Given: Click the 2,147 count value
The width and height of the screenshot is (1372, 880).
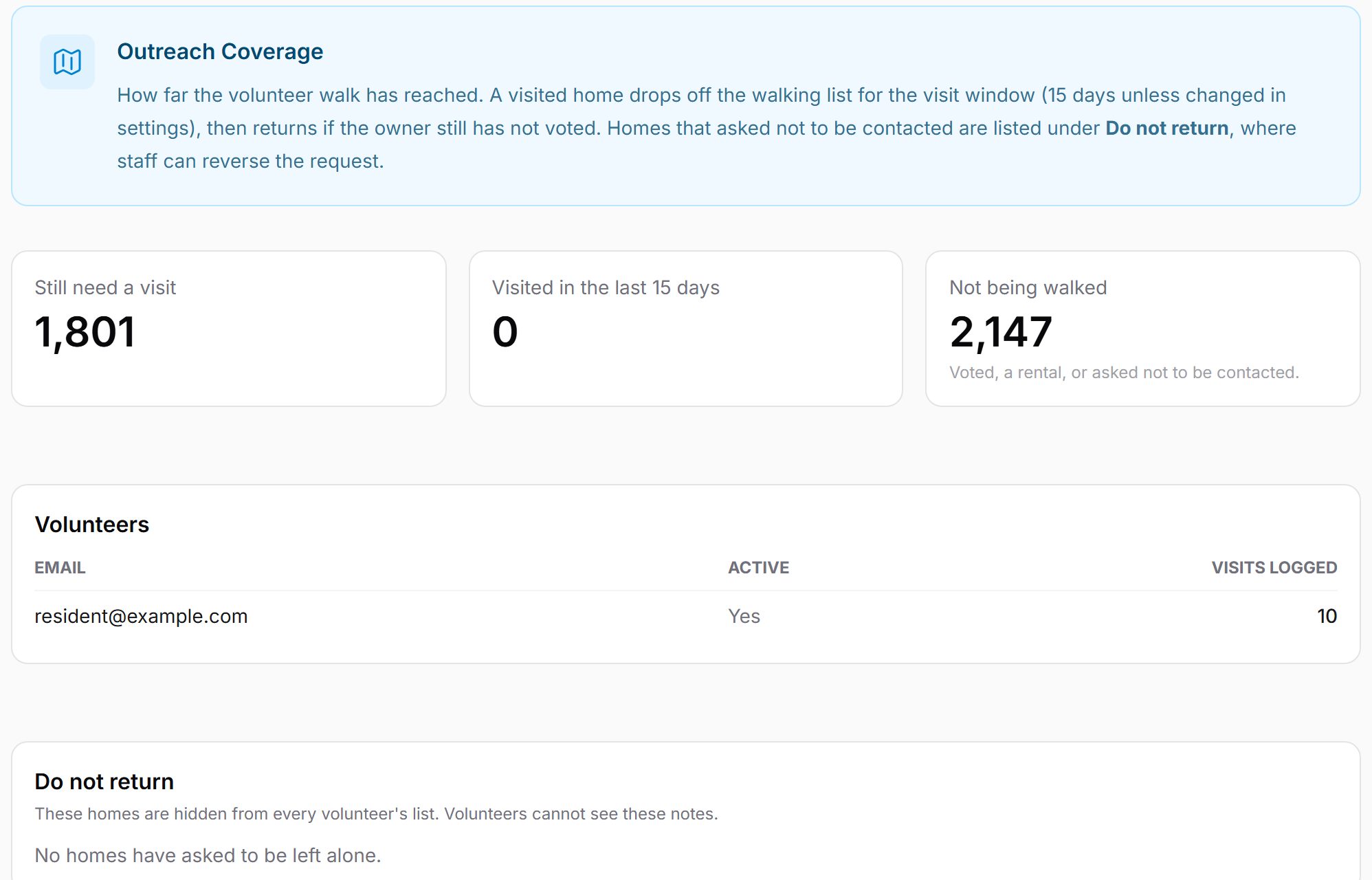Looking at the screenshot, I should pos(1001,332).
